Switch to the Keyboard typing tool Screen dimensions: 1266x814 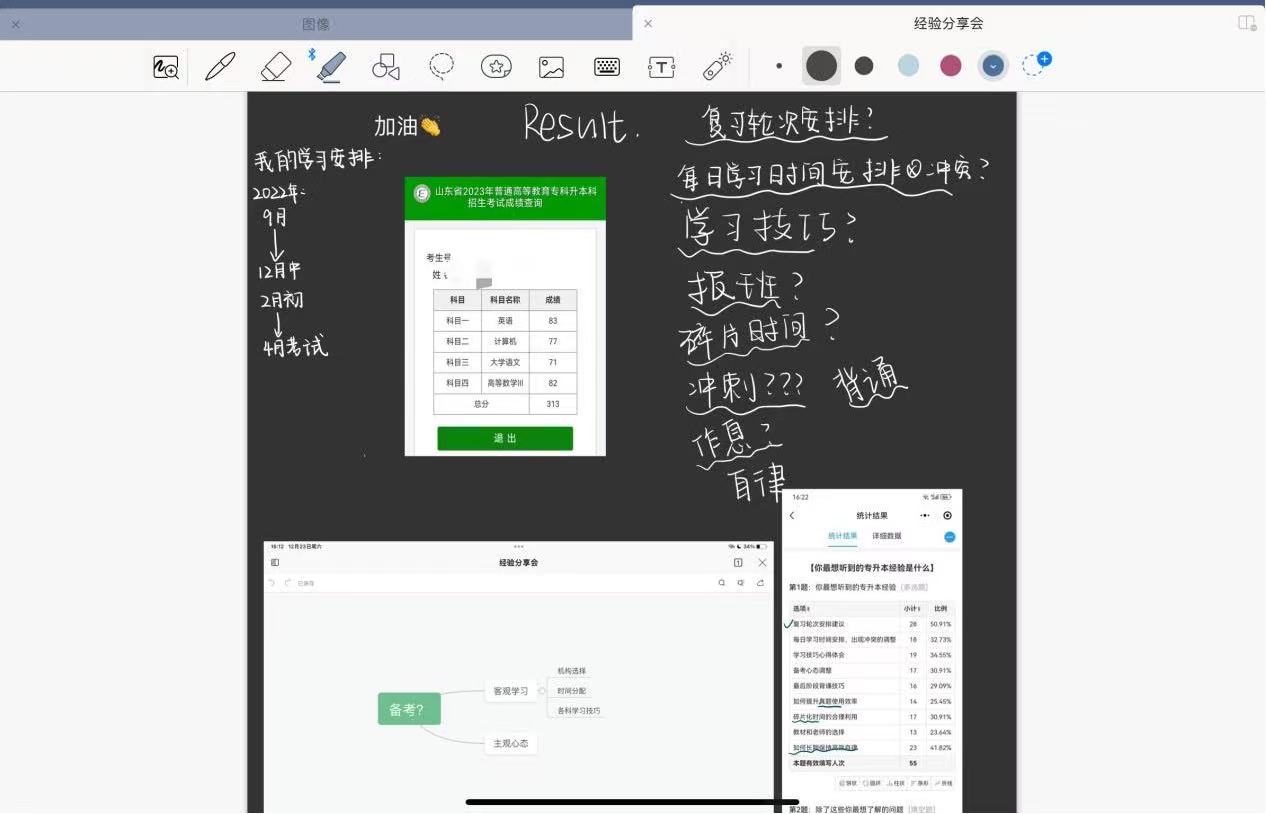(607, 67)
